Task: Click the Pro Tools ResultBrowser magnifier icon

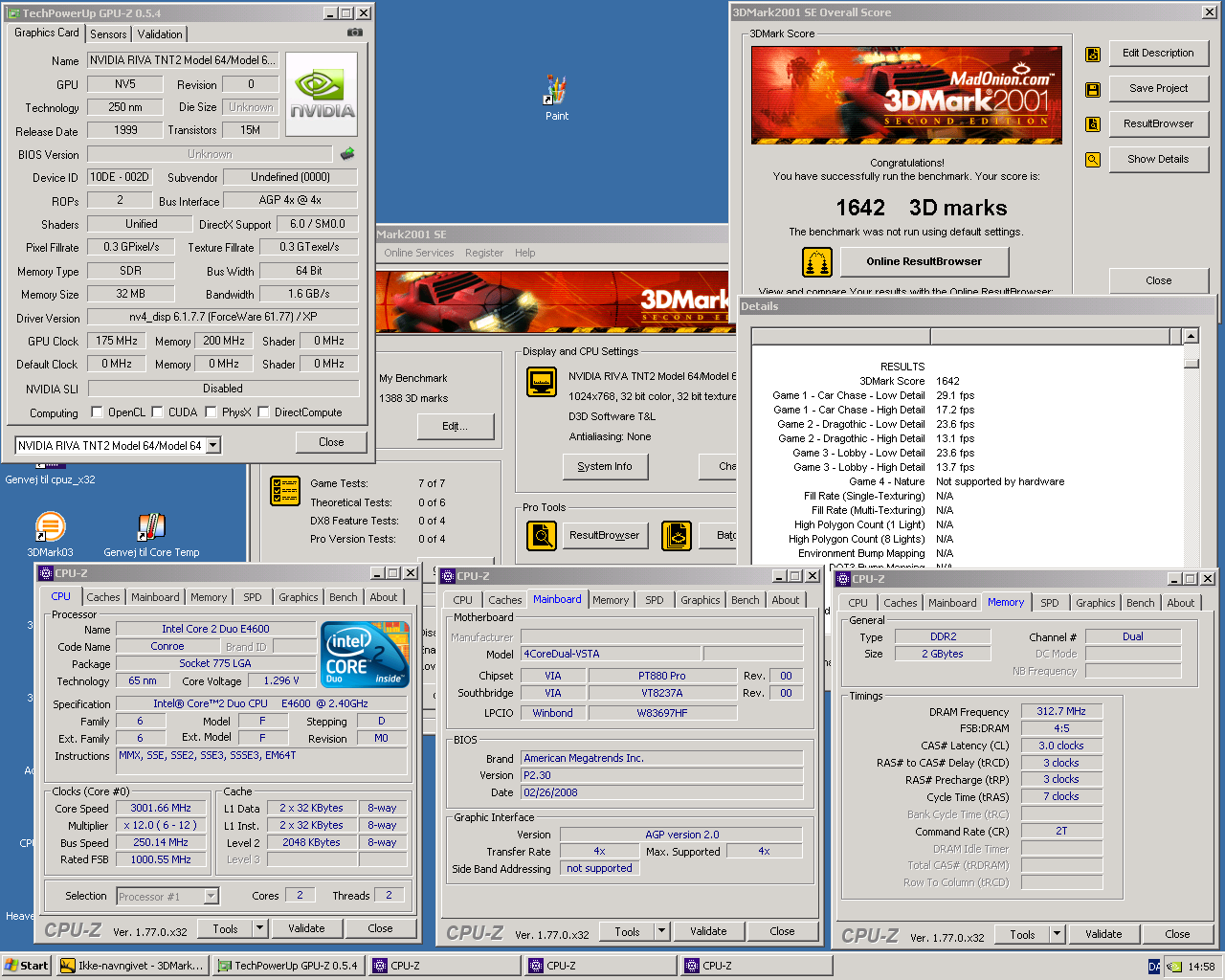Action: click(542, 535)
